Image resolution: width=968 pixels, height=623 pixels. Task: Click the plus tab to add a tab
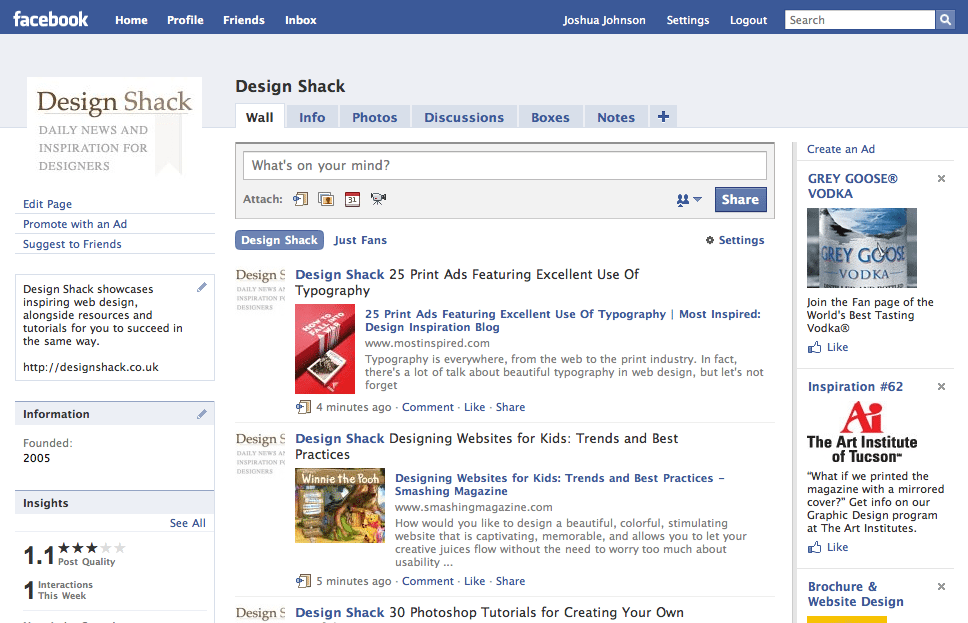click(x=664, y=117)
